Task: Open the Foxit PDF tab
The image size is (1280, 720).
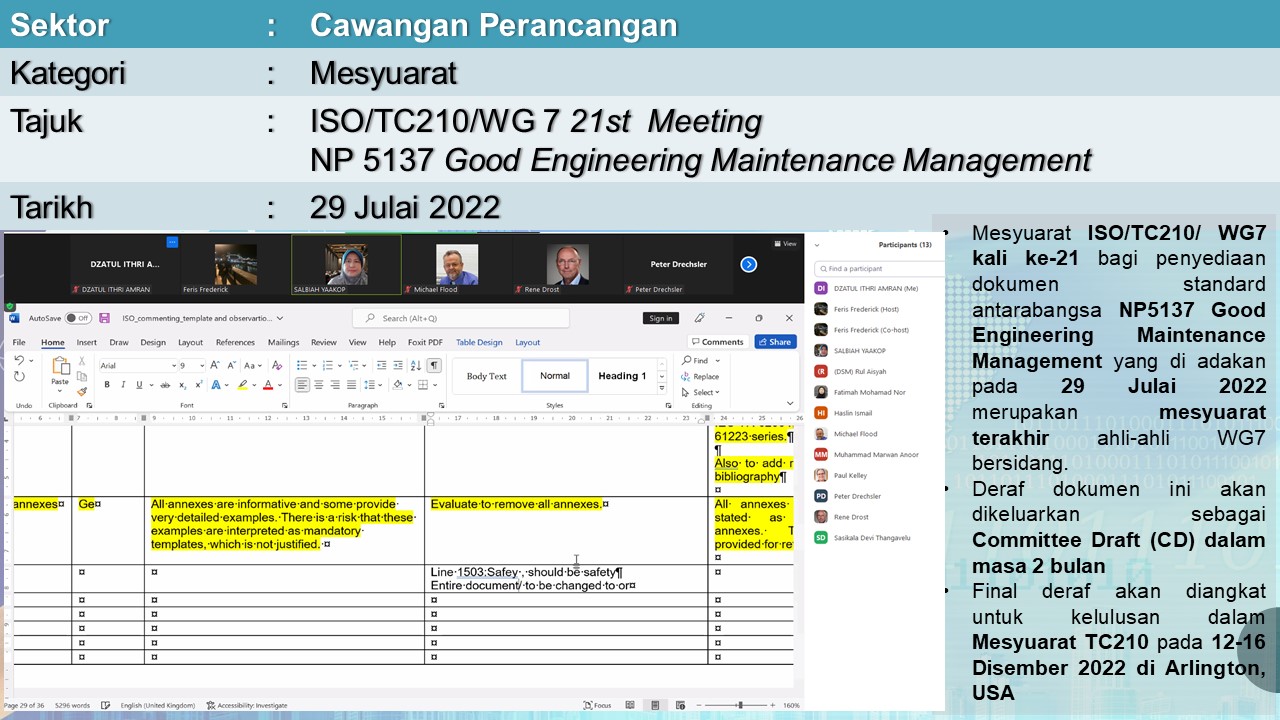Action: [425, 342]
